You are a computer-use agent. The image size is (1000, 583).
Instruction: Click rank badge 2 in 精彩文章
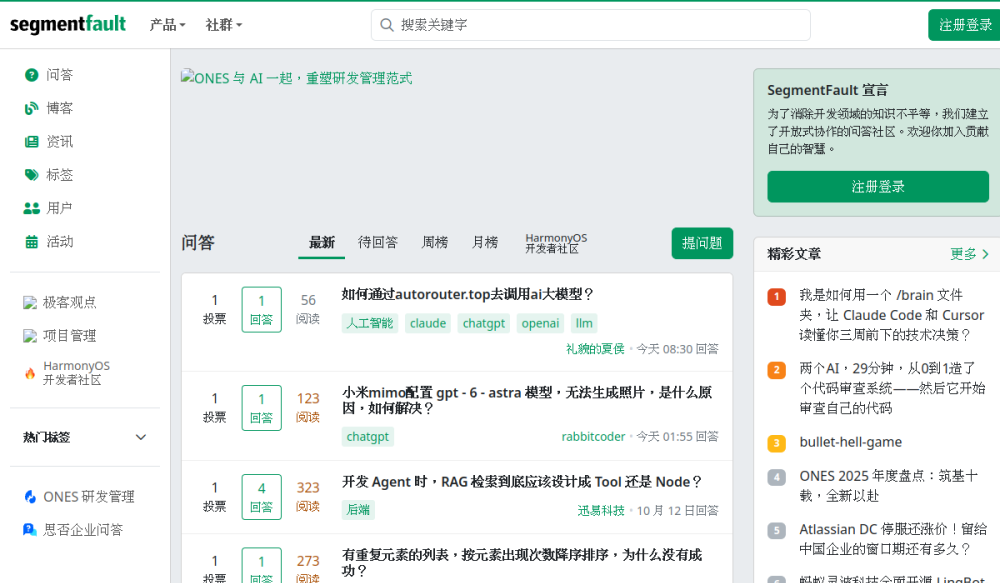[x=776, y=370]
